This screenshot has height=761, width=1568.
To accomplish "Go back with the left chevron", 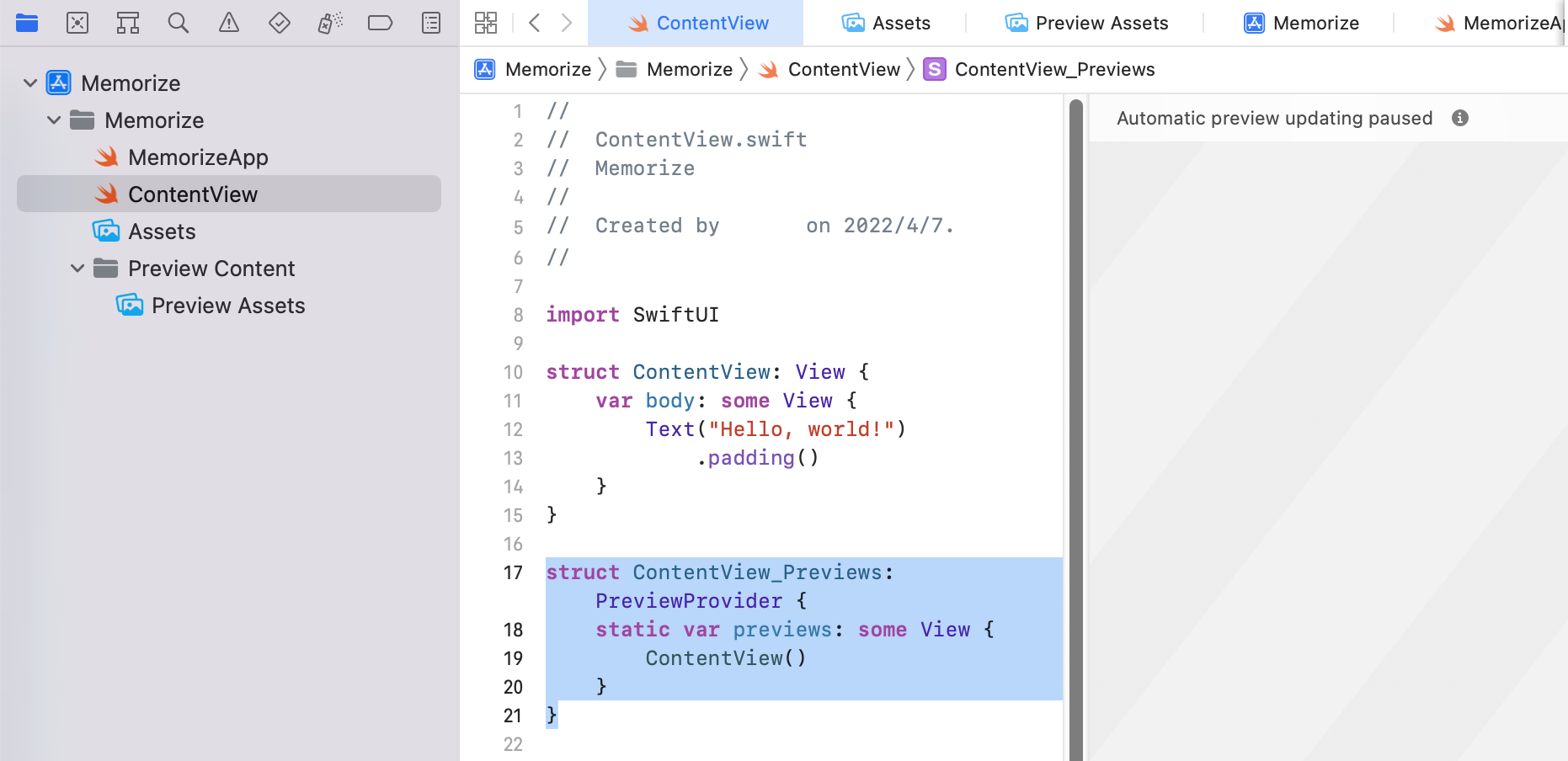I will tap(534, 23).
